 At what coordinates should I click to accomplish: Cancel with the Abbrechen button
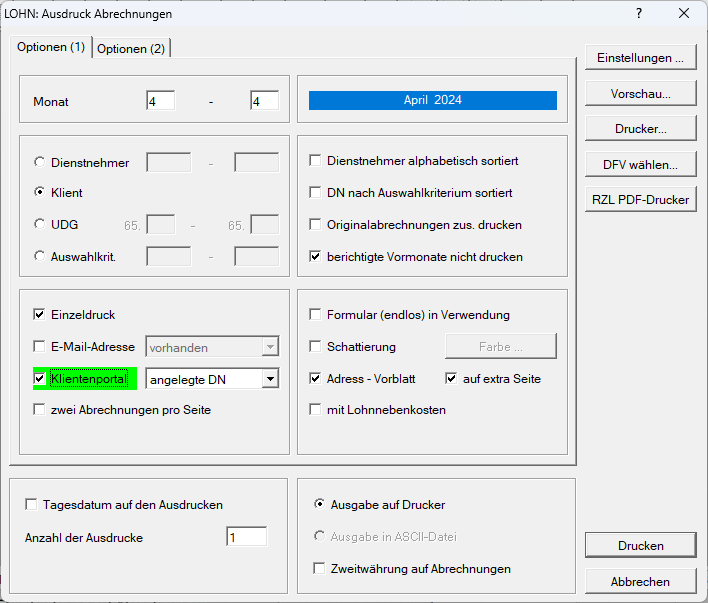point(640,581)
